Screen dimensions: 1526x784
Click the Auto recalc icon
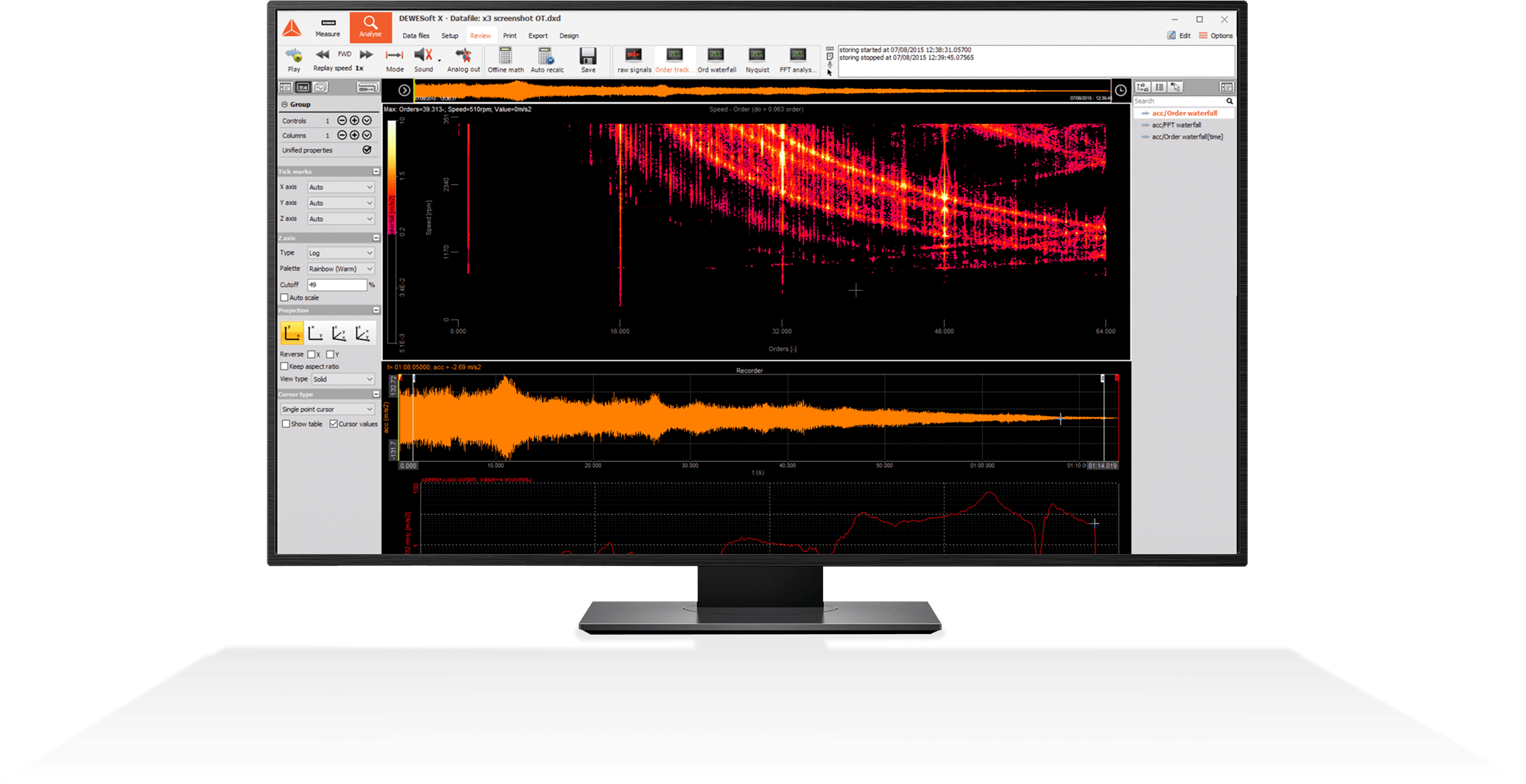[546, 56]
